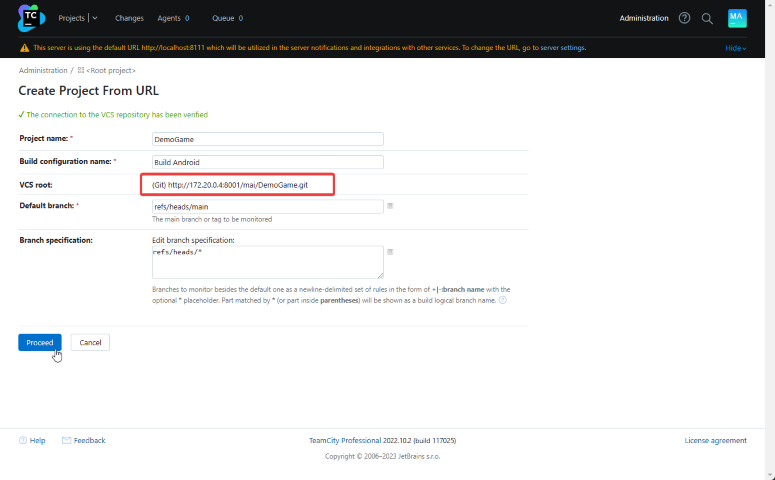The height and width of the screenshot is (480, 775).
Task: Open the License agreement link
Action: (715, 440)
